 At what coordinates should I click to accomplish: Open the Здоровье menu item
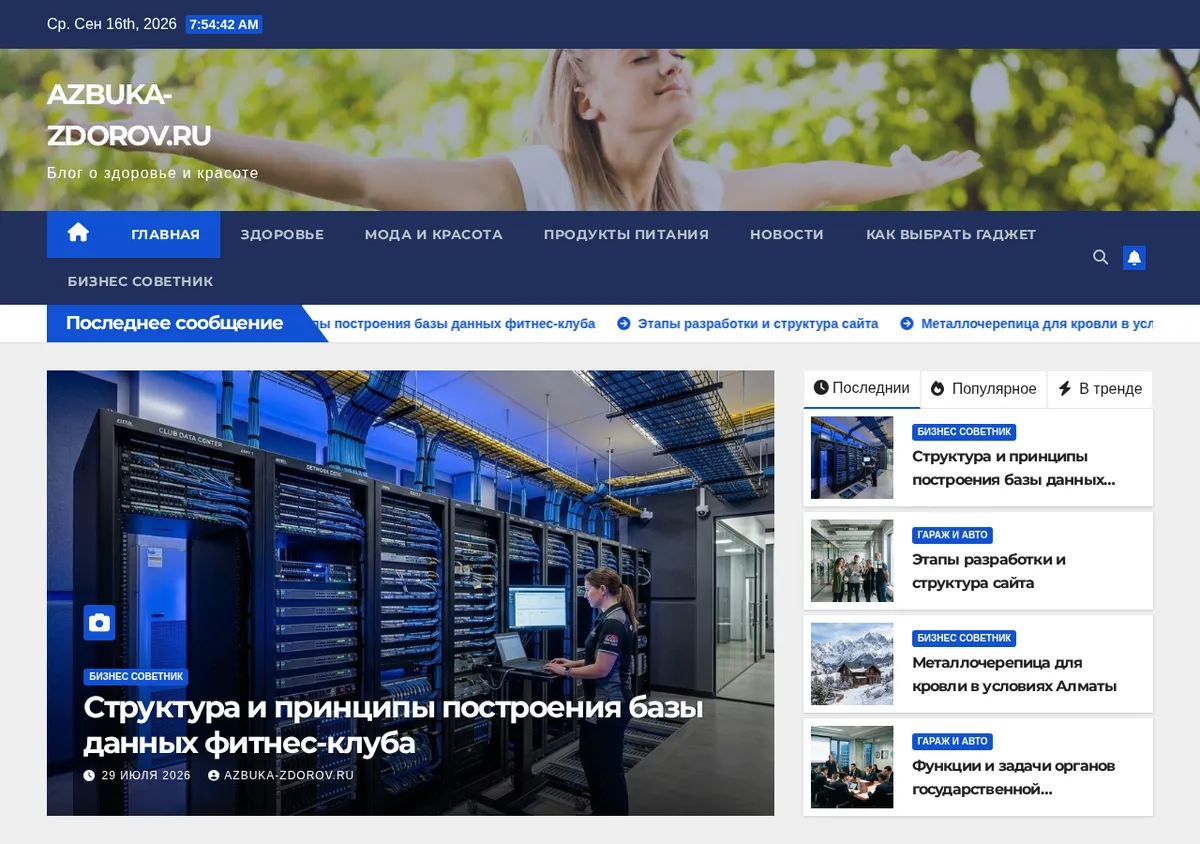pyautogui.click(x=282, y=234)
